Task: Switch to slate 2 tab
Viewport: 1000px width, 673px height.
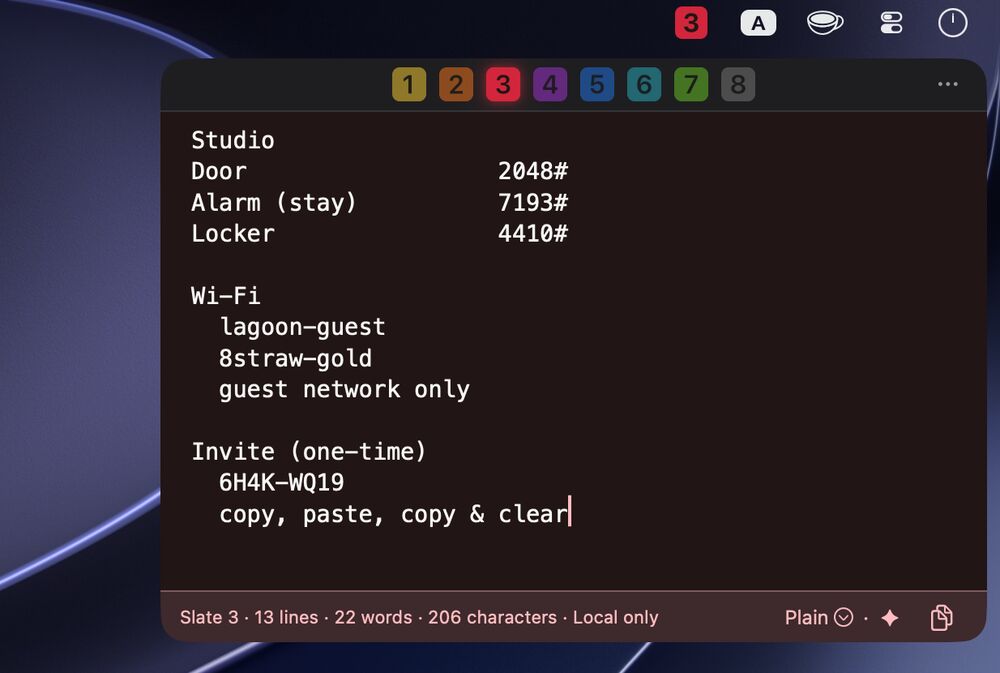Action: coord(456,84)
